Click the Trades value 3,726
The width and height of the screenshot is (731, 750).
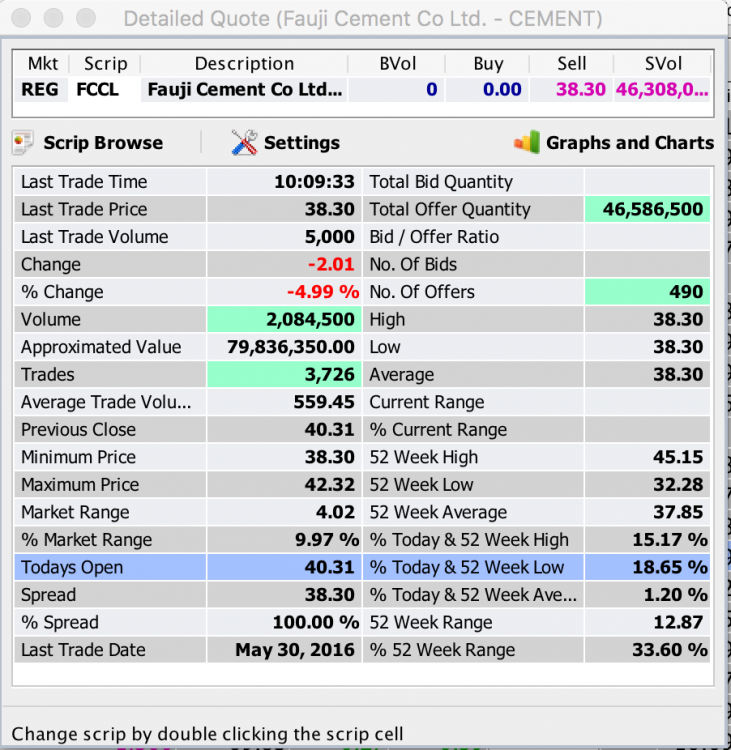coord(330,375)
